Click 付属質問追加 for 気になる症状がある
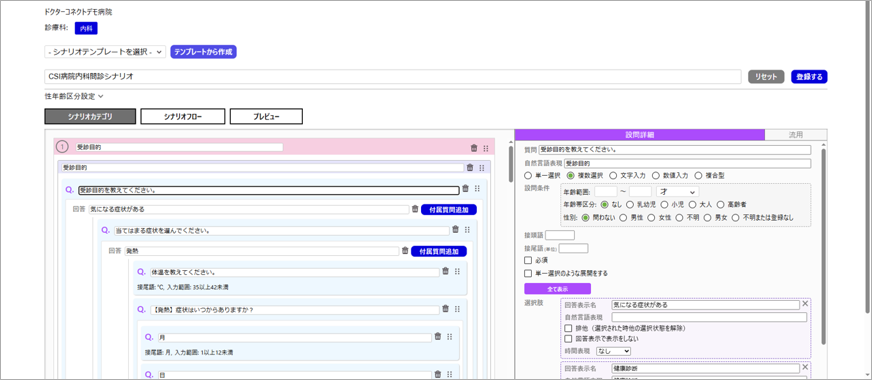The height and width of the screenshot is (380, 872). click(x=449, y=210)
